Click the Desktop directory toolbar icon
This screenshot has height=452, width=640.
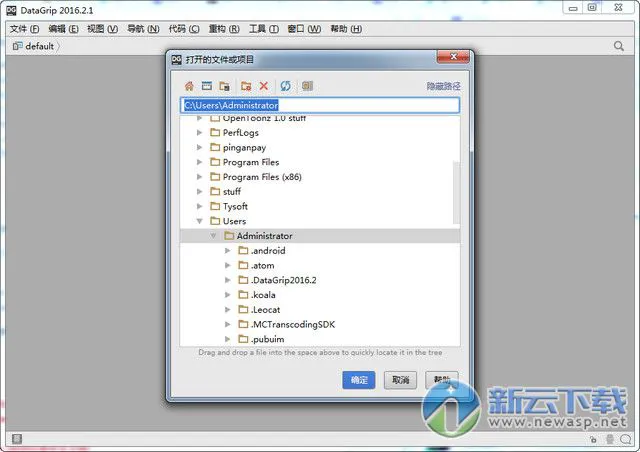[x=207, y=86]
